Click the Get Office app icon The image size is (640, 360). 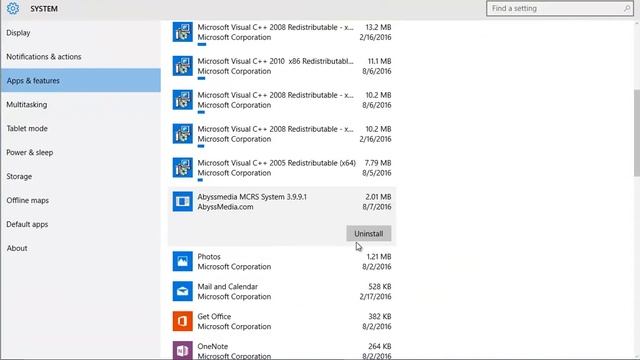182,321
